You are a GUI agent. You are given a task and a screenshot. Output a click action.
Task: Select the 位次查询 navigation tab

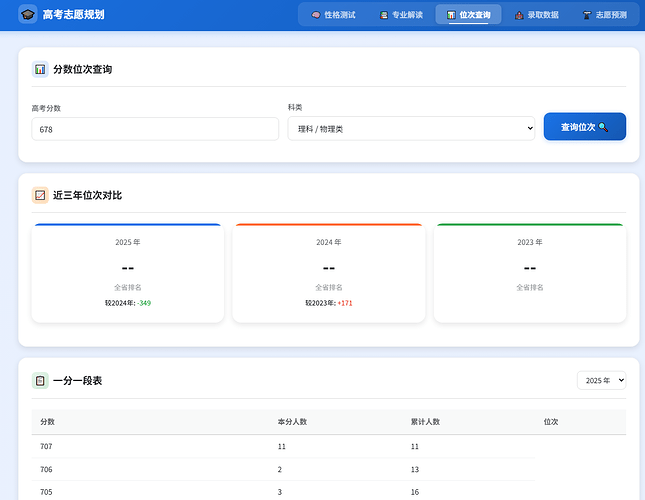click(469, 15)
